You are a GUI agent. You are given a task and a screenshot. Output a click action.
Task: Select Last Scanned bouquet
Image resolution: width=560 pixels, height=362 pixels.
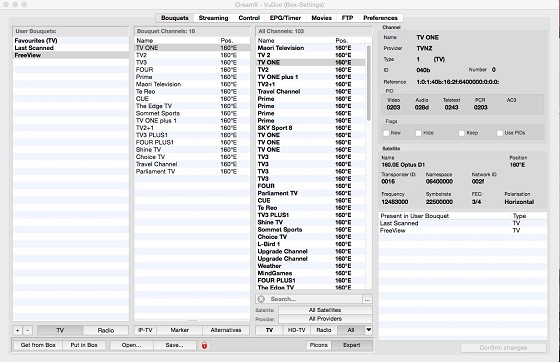point(71,48)
